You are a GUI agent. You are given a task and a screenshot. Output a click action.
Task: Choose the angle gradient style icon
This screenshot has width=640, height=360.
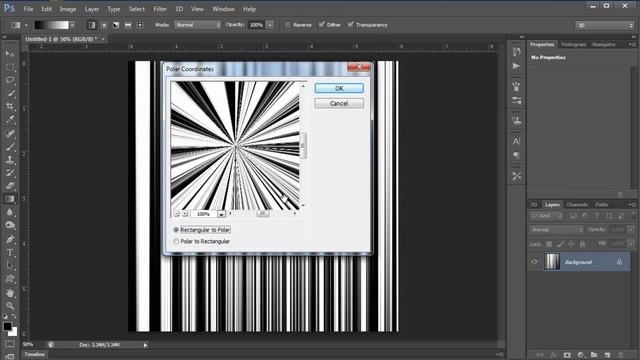pyautogui.click(x=116, y=25)
